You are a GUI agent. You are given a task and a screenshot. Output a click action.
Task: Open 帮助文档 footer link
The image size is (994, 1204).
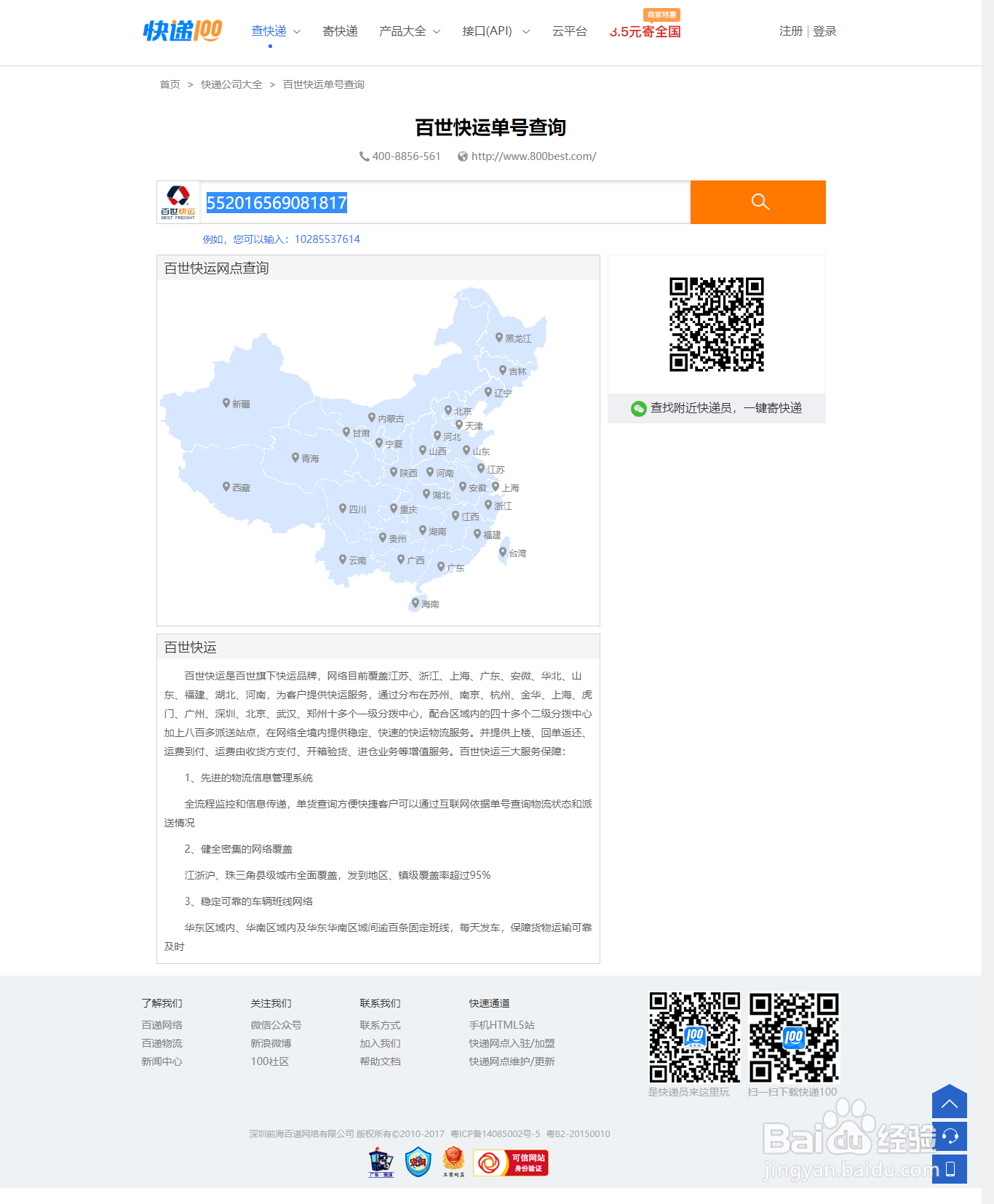coord(380,1061)
